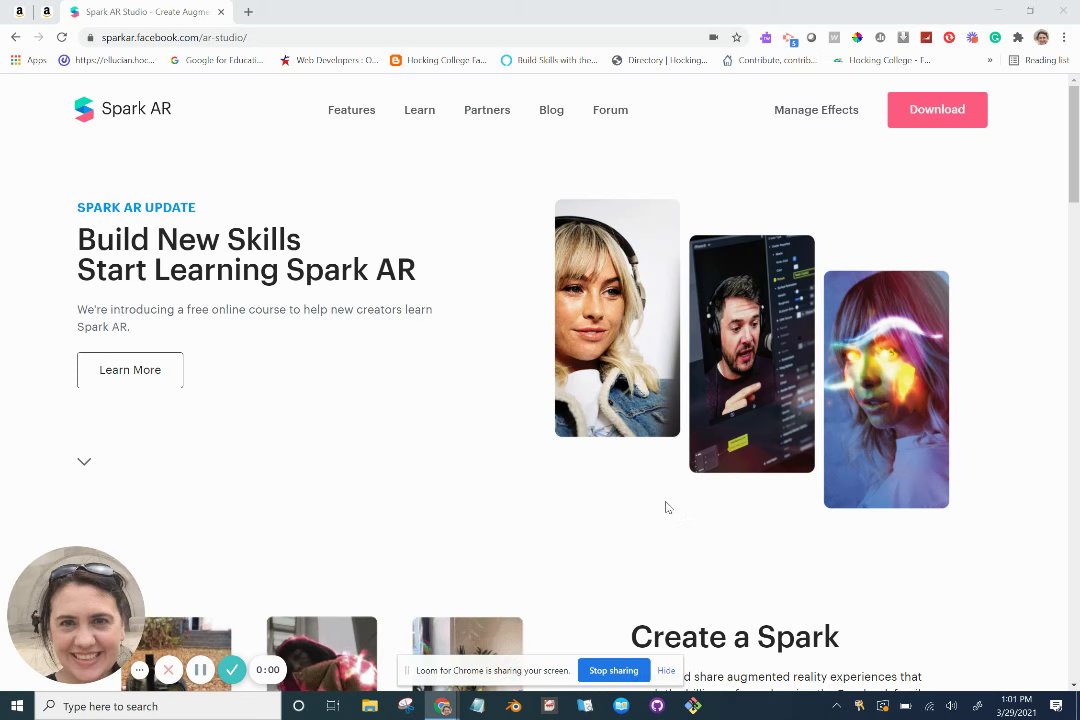Hide the Loom sharing notification
The height and width of the screenshot is (720, 1080).
(x=666, y=670)
